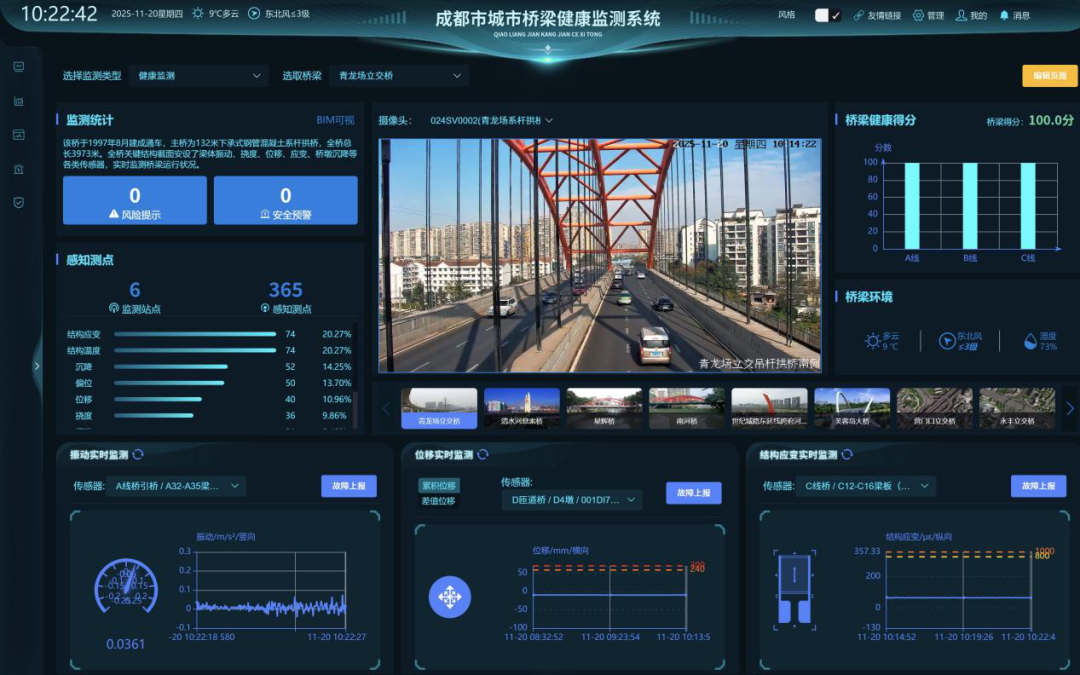Open the 选取桥梁 dropdown showing 青龙场立交桥

point(399,76)
